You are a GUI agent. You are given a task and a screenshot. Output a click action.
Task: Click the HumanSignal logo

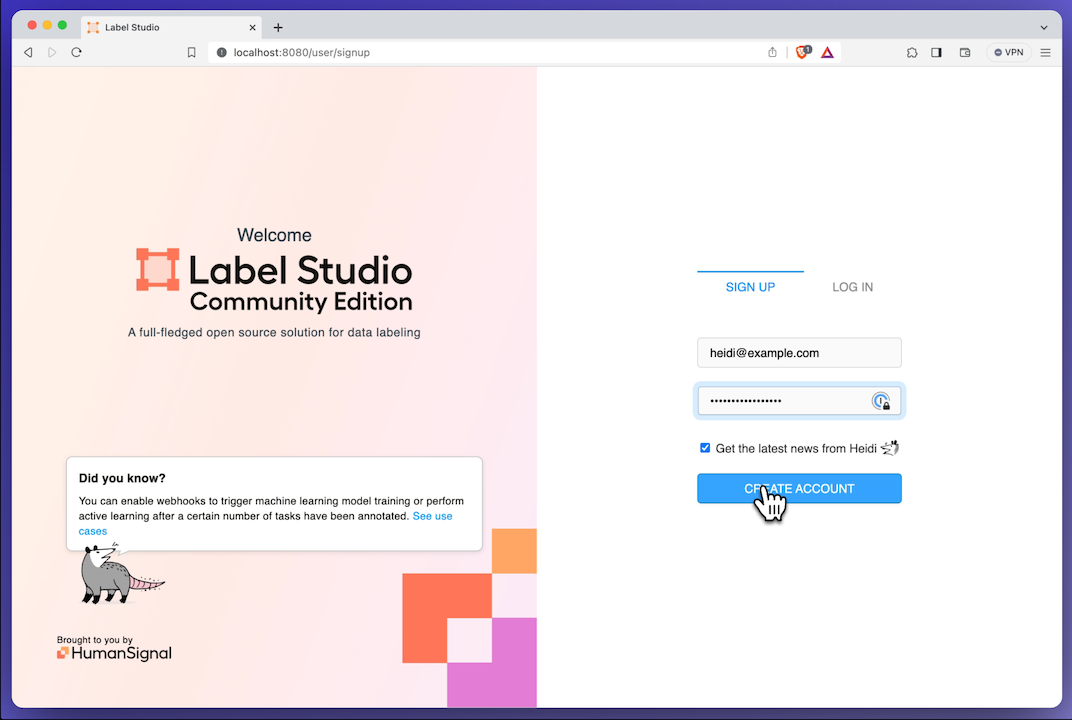click(x=114, y=653)
